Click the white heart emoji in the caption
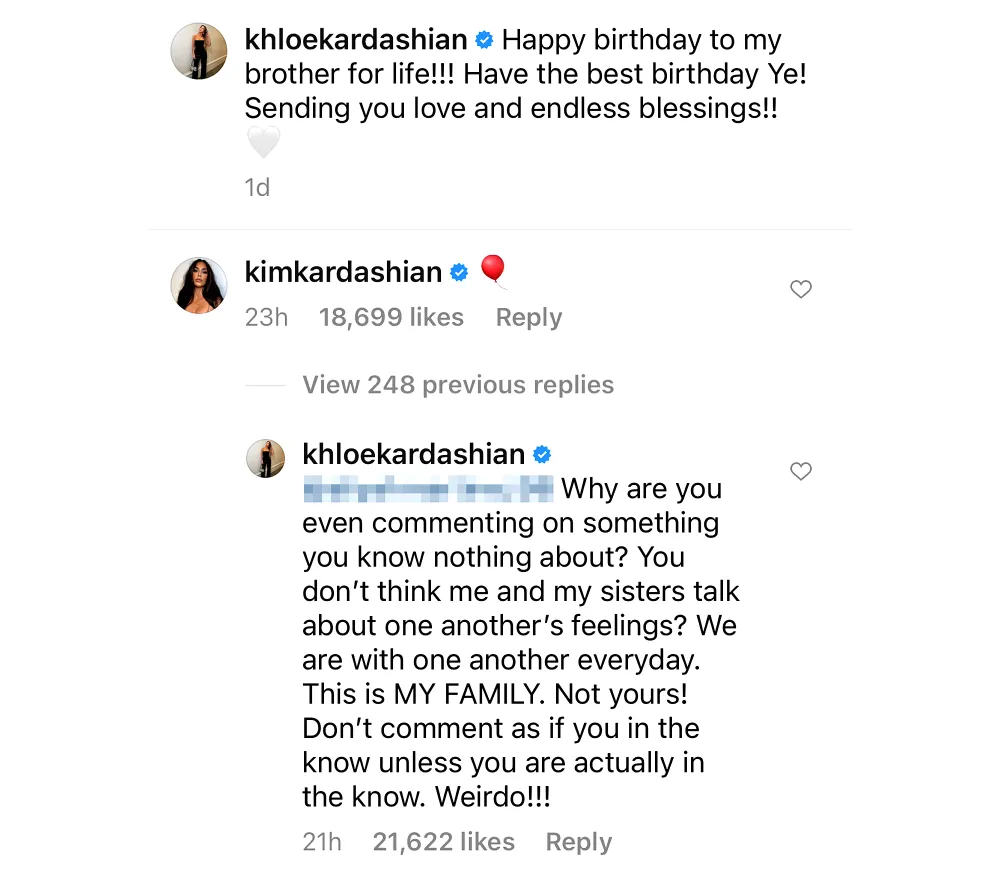The image size is (1000, 878). pos(263,141)
